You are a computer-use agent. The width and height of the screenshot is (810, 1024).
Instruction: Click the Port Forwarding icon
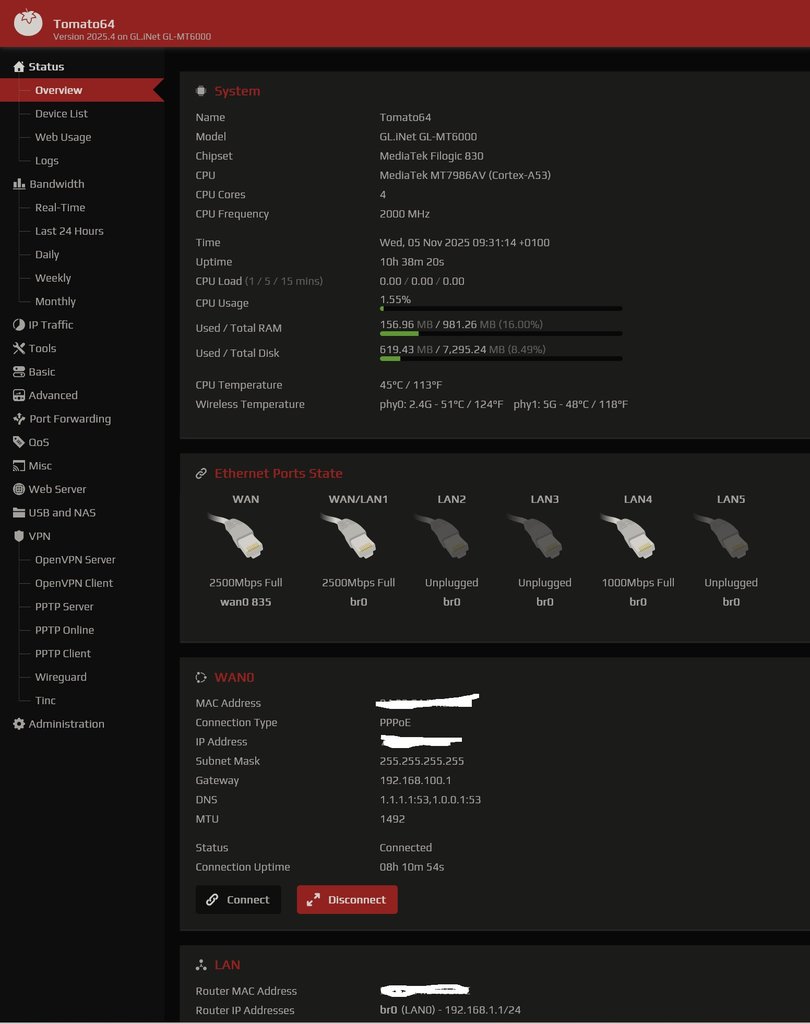tap(19, 419)
